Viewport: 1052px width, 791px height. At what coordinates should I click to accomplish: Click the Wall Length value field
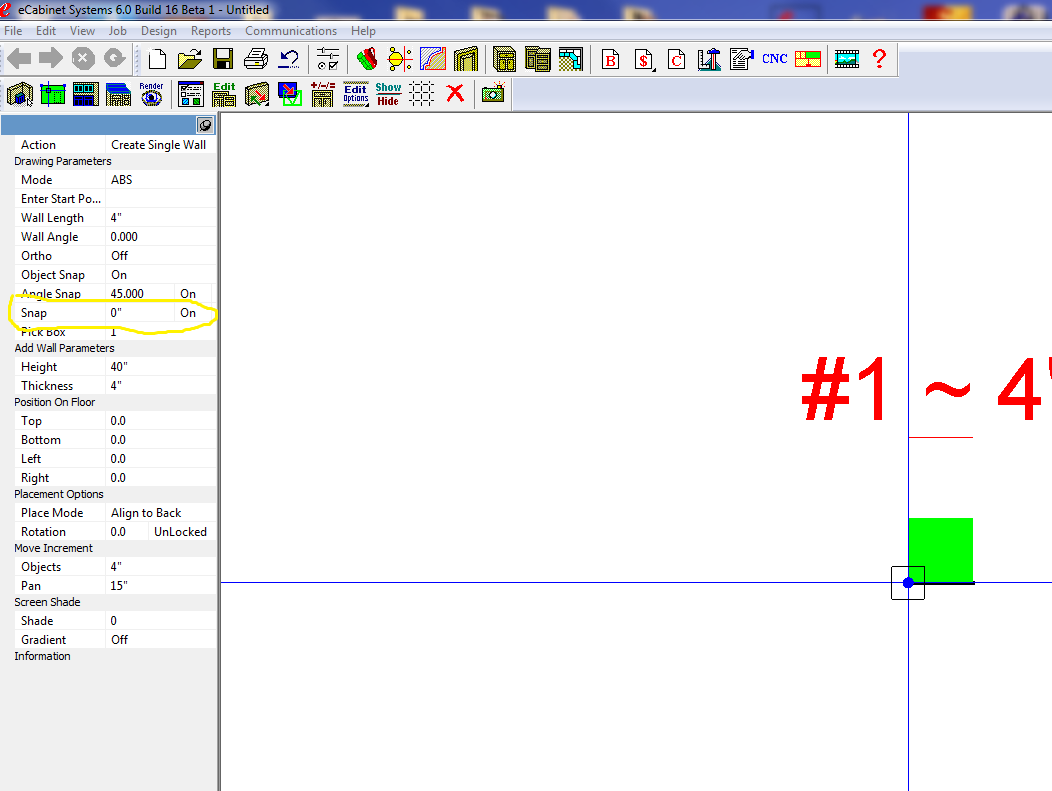point(160,218)
